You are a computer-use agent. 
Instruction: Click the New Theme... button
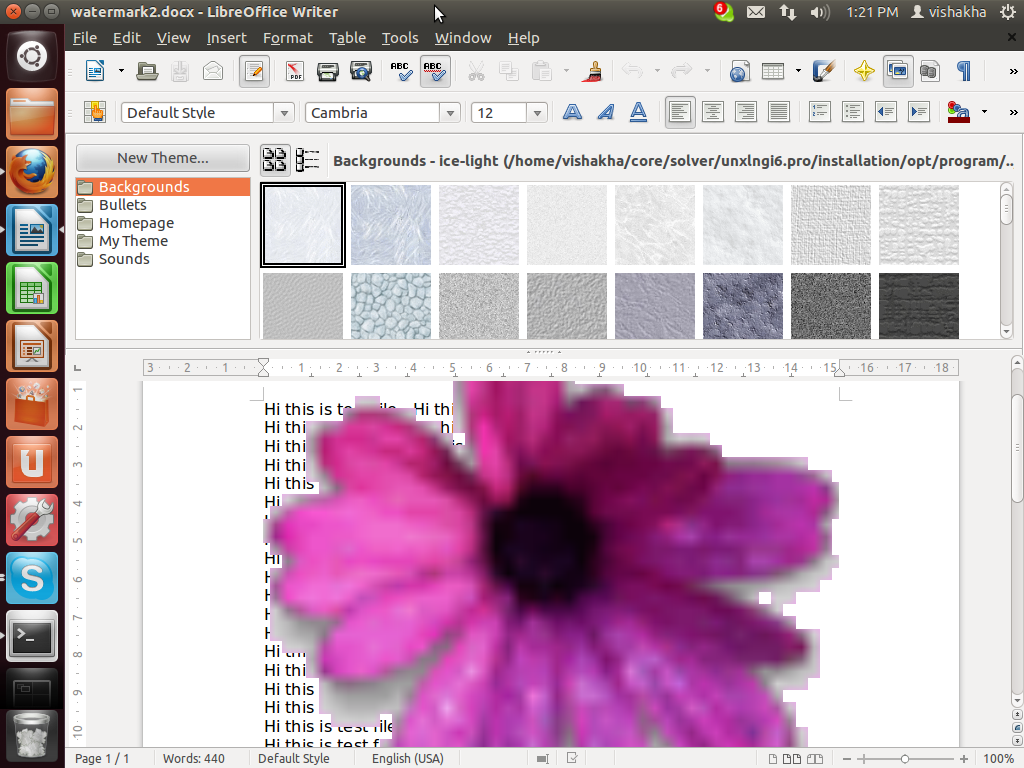pyautogui.click(x=162, y=158)
